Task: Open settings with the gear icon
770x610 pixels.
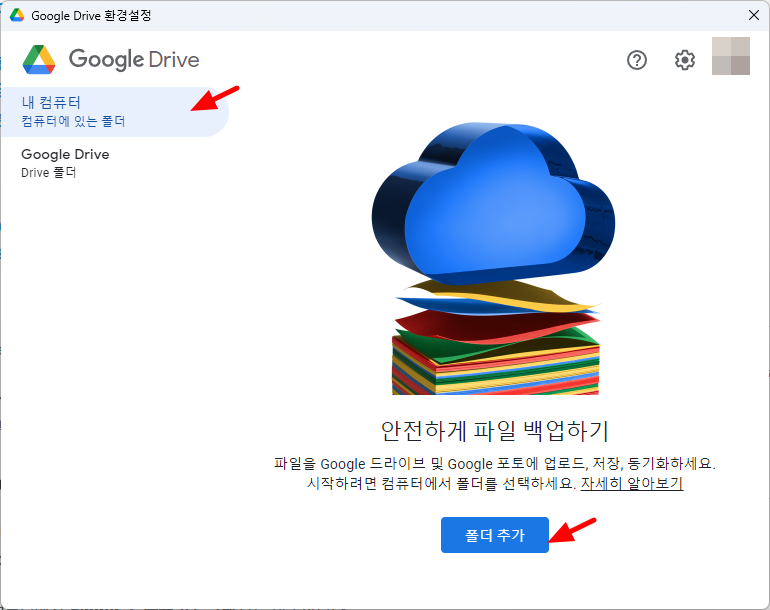Action: pyautogui.click(x=684, y=60)
